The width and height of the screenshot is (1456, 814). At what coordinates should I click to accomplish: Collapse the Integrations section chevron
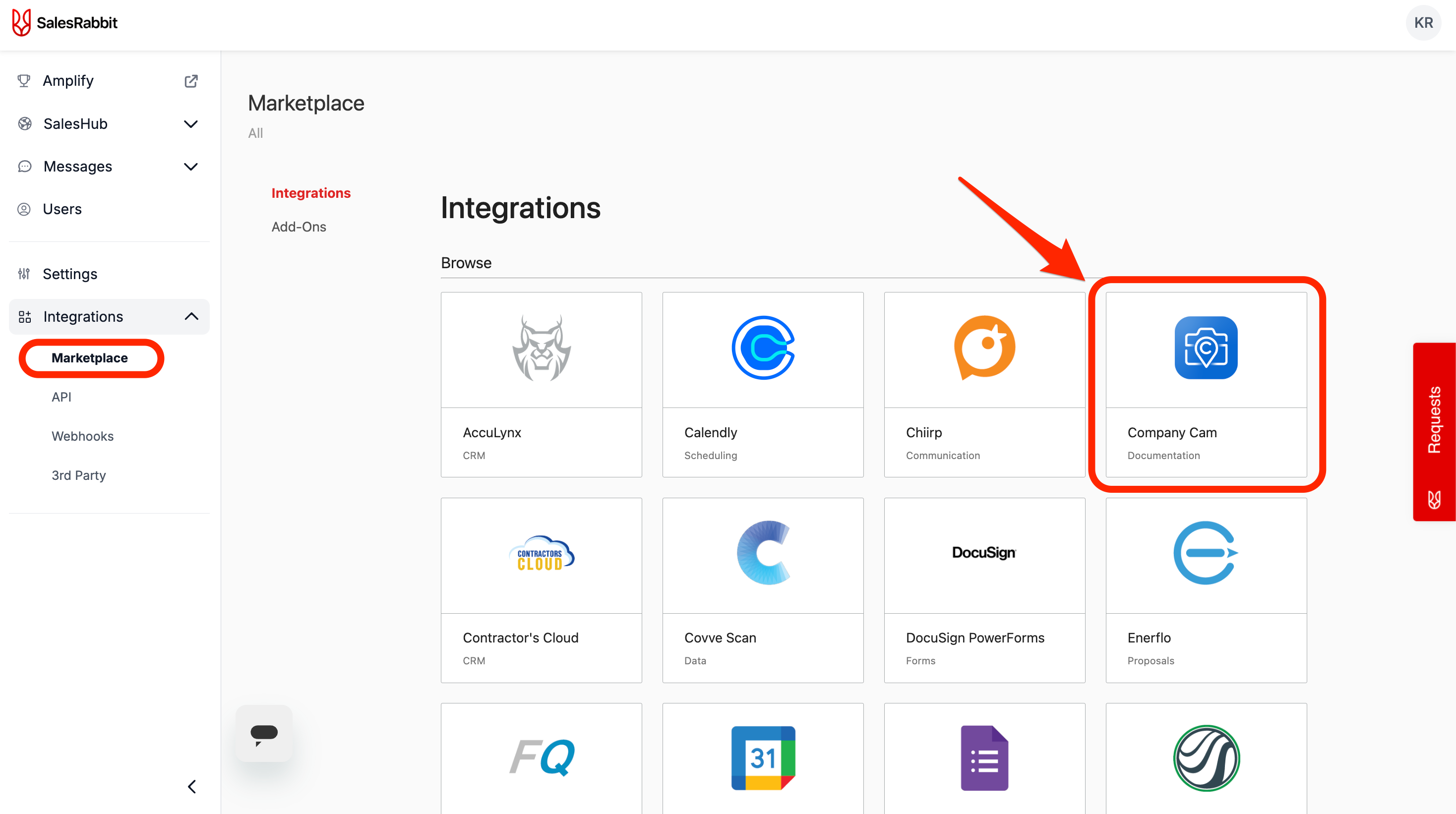tap(191, 316)
